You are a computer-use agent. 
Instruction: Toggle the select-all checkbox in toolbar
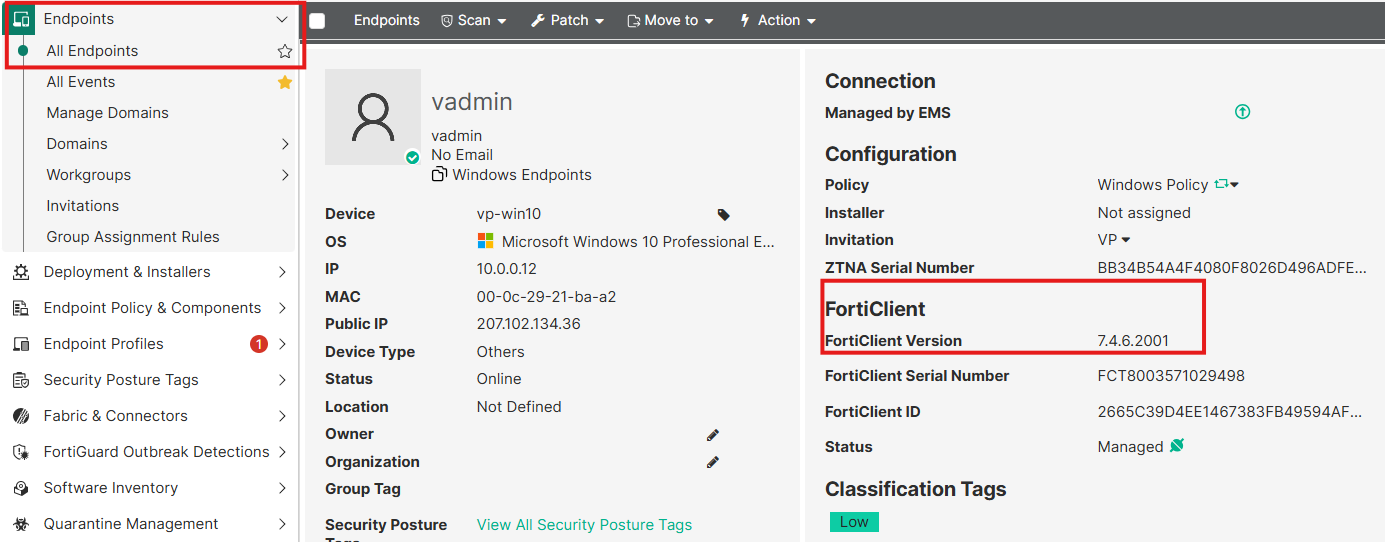tap(317, 21)
